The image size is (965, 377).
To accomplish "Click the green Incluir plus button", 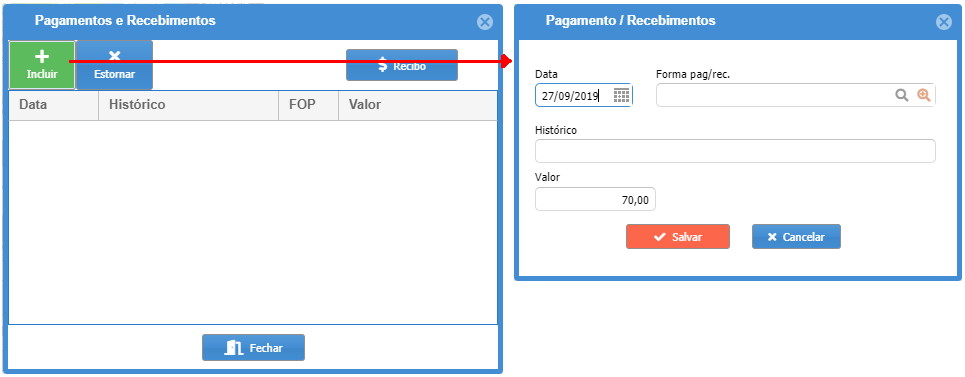I will (x=42, y=65).
